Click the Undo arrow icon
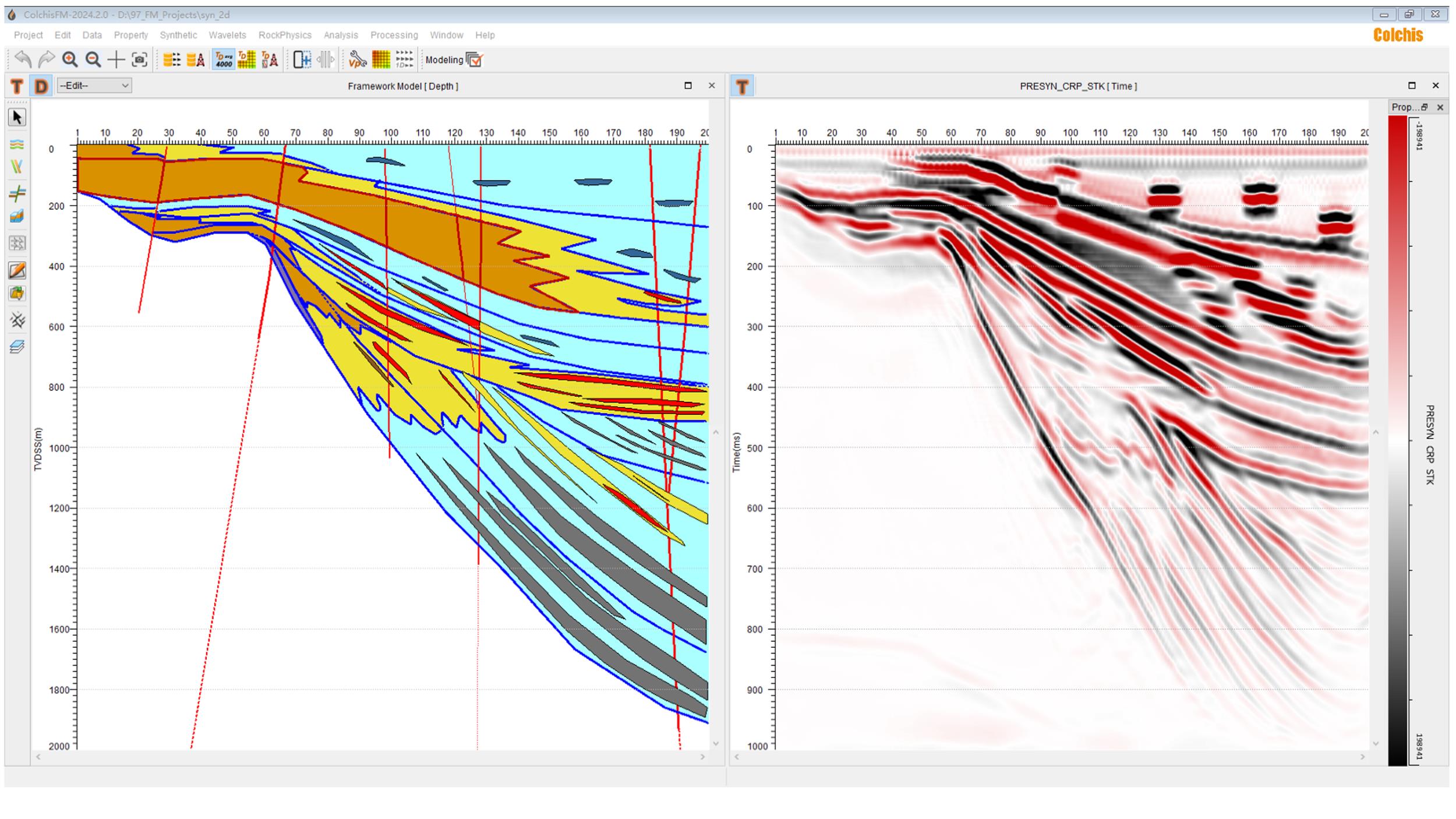1456x819 pixels. coord(22,59)
